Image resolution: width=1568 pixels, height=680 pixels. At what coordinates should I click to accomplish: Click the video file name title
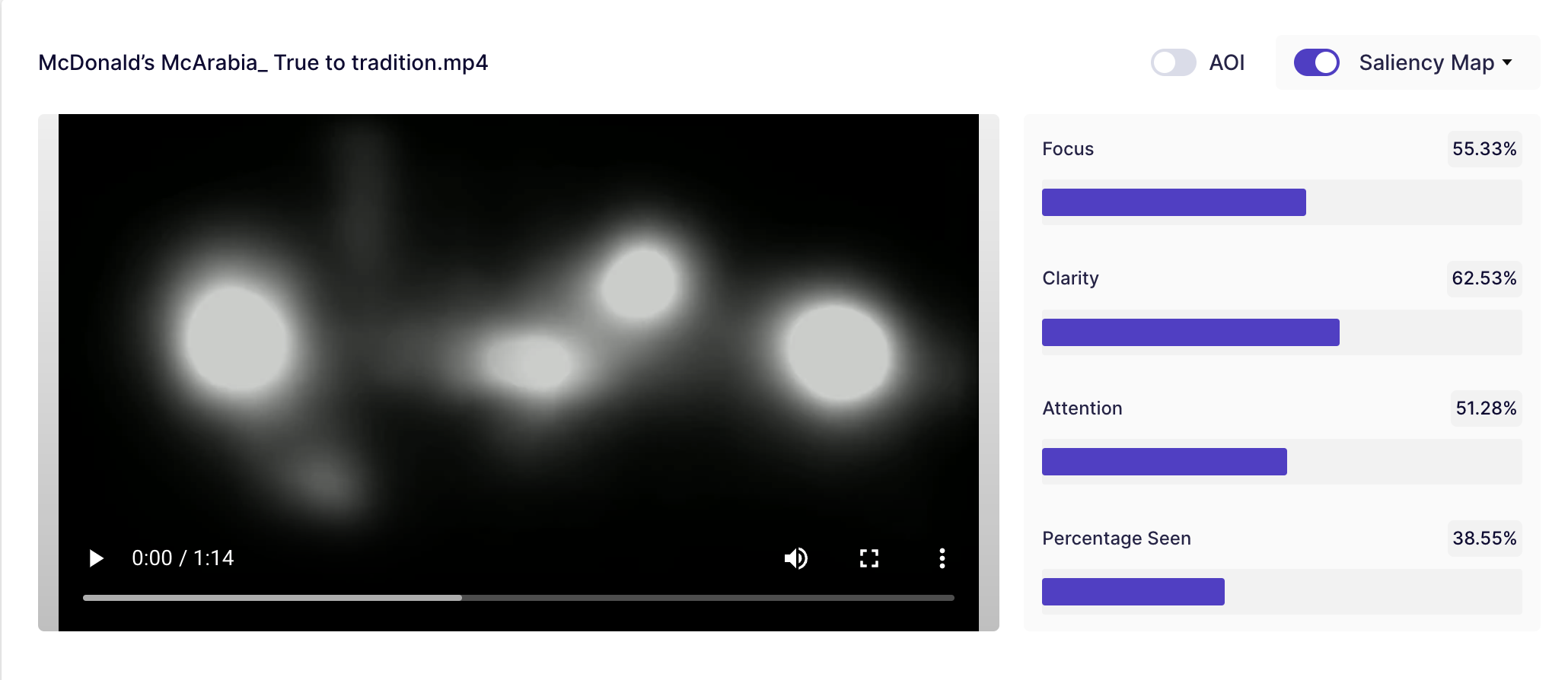(x=263, y=62)
